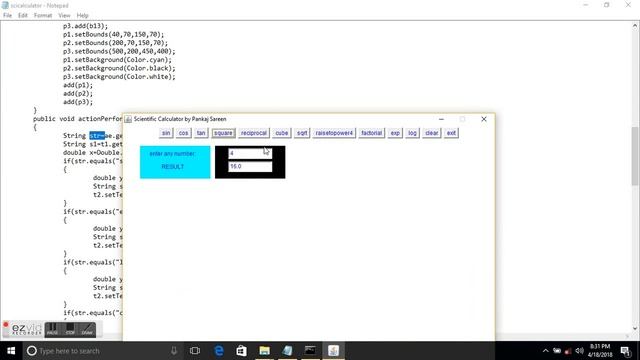Click the volume icon in system tray
The height and width of the screenshot is (360, 640).
click(x=579, y=351)
